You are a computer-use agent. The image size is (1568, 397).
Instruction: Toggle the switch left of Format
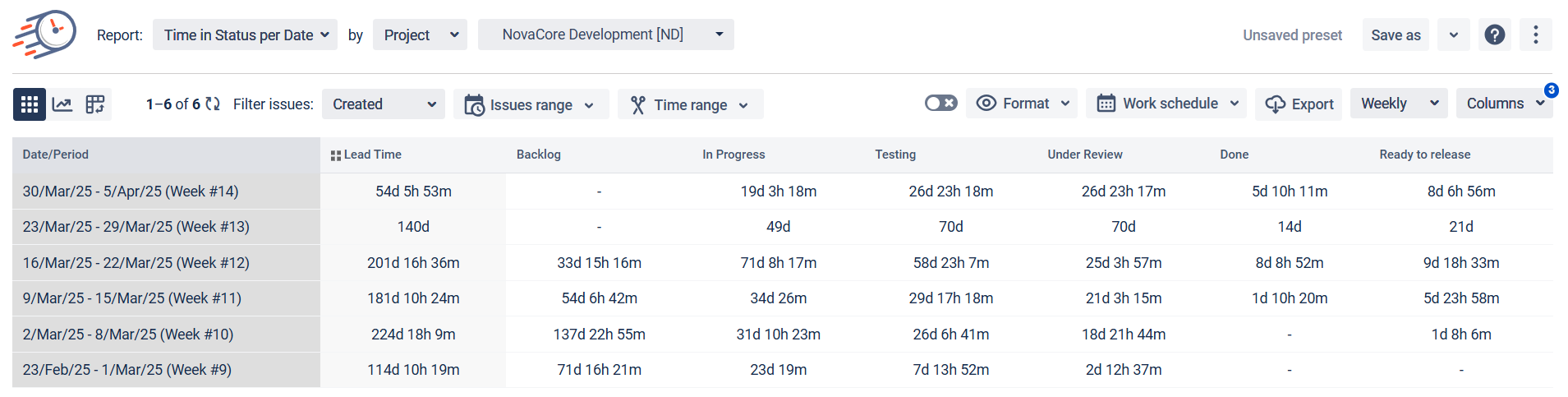click(x=940, y=104)
